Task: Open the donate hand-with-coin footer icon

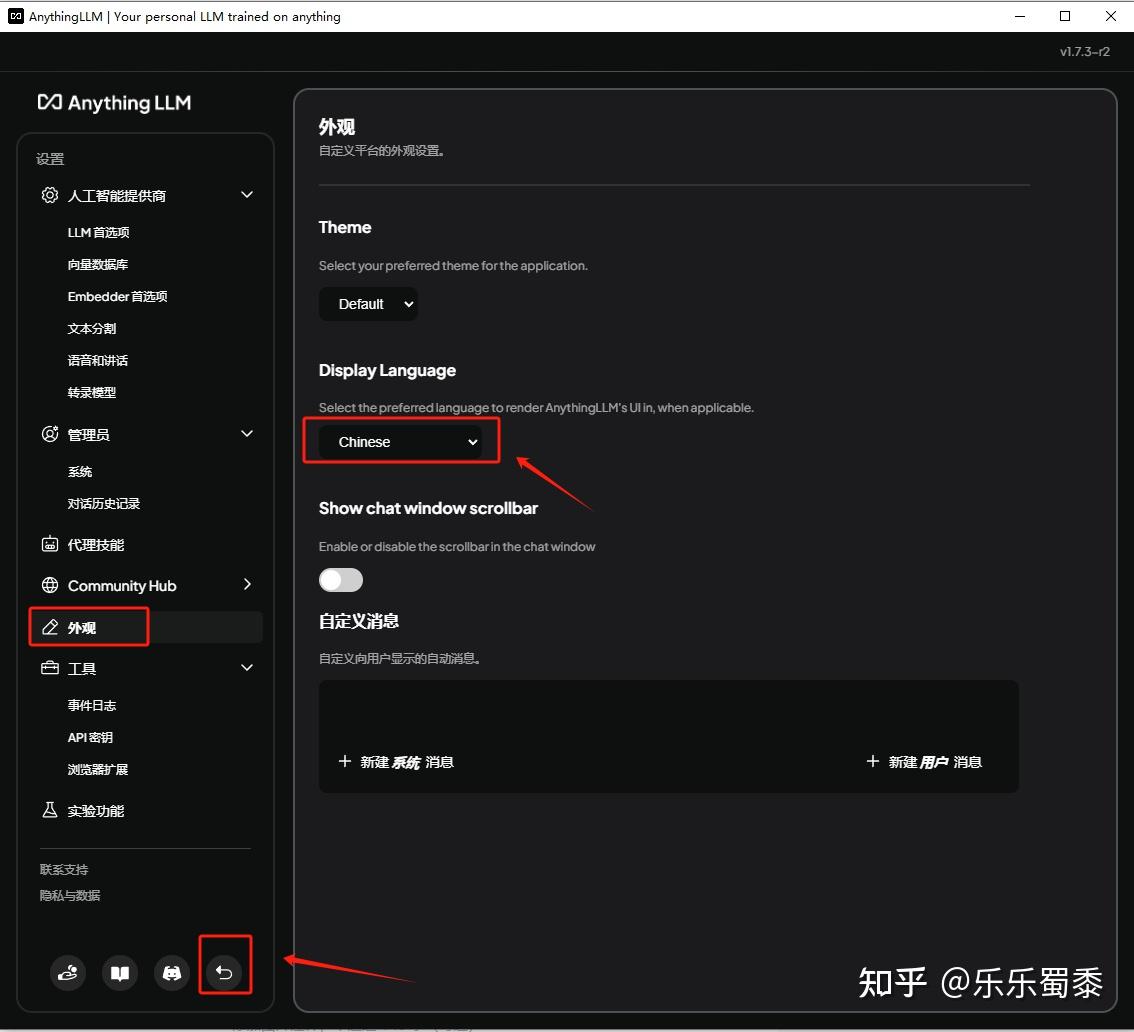Action: tap(68, 973)
